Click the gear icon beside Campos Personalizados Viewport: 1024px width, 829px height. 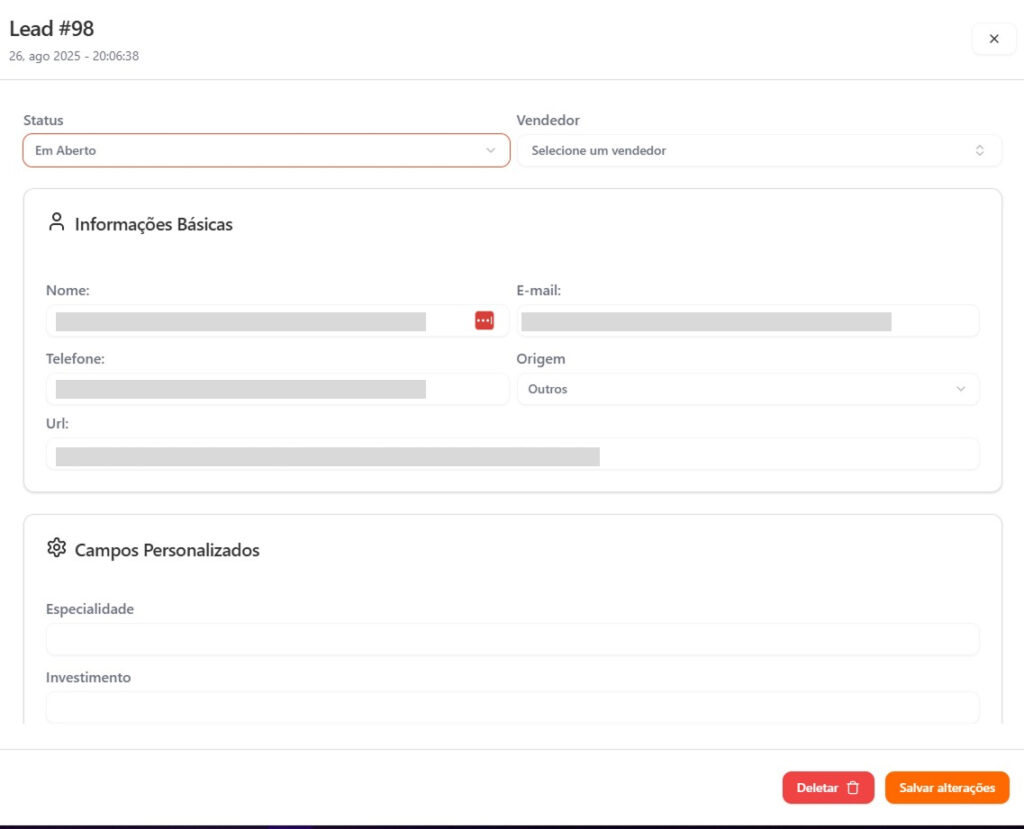56,548
